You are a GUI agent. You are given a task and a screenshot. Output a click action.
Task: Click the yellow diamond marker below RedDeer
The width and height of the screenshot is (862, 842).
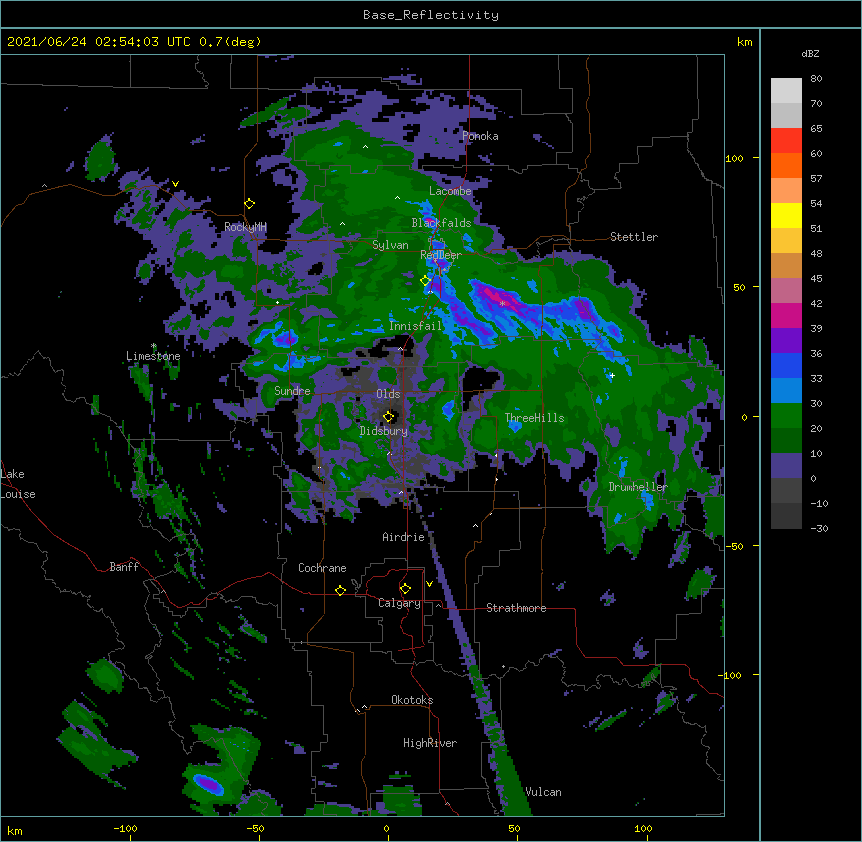coord(426,280)
